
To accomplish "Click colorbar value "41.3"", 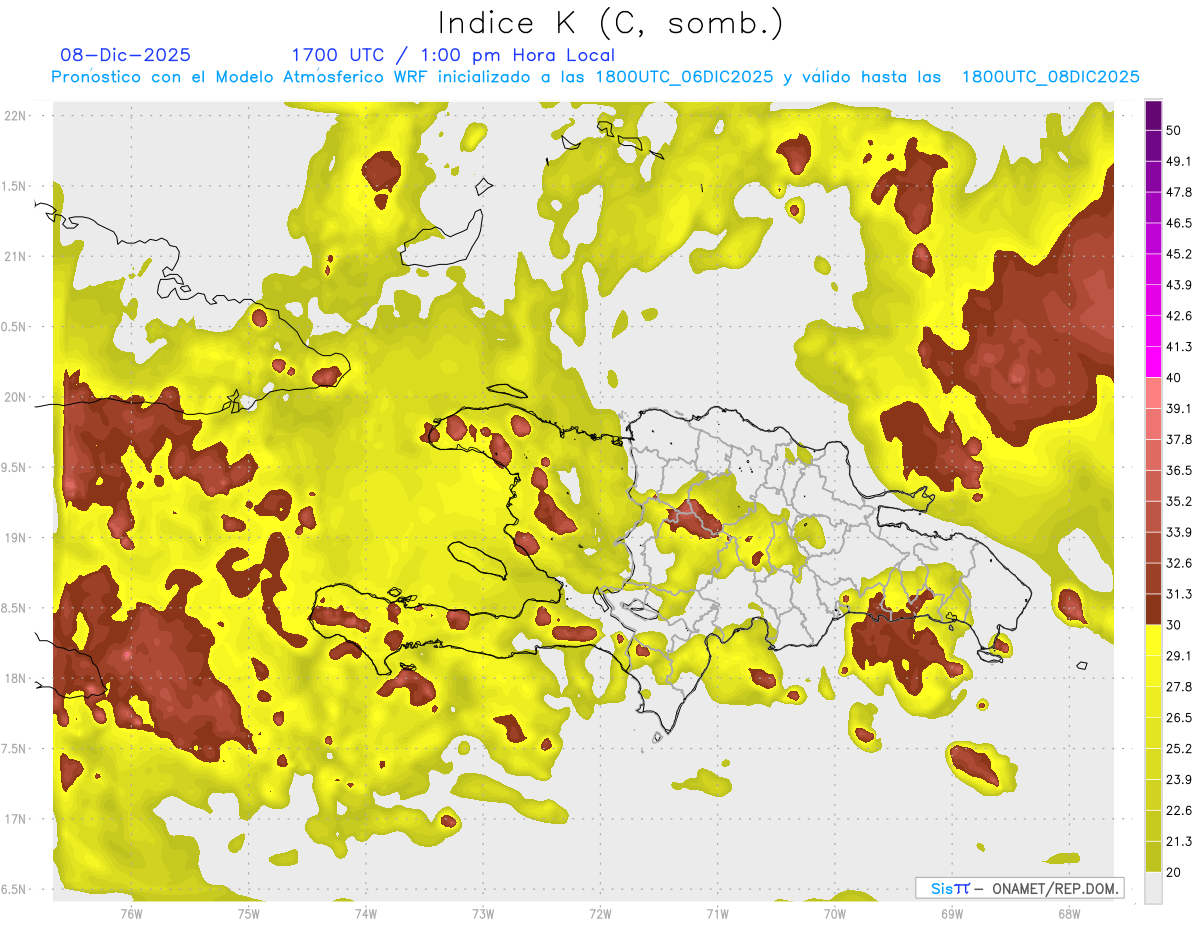I will (x=1179, y=347).
